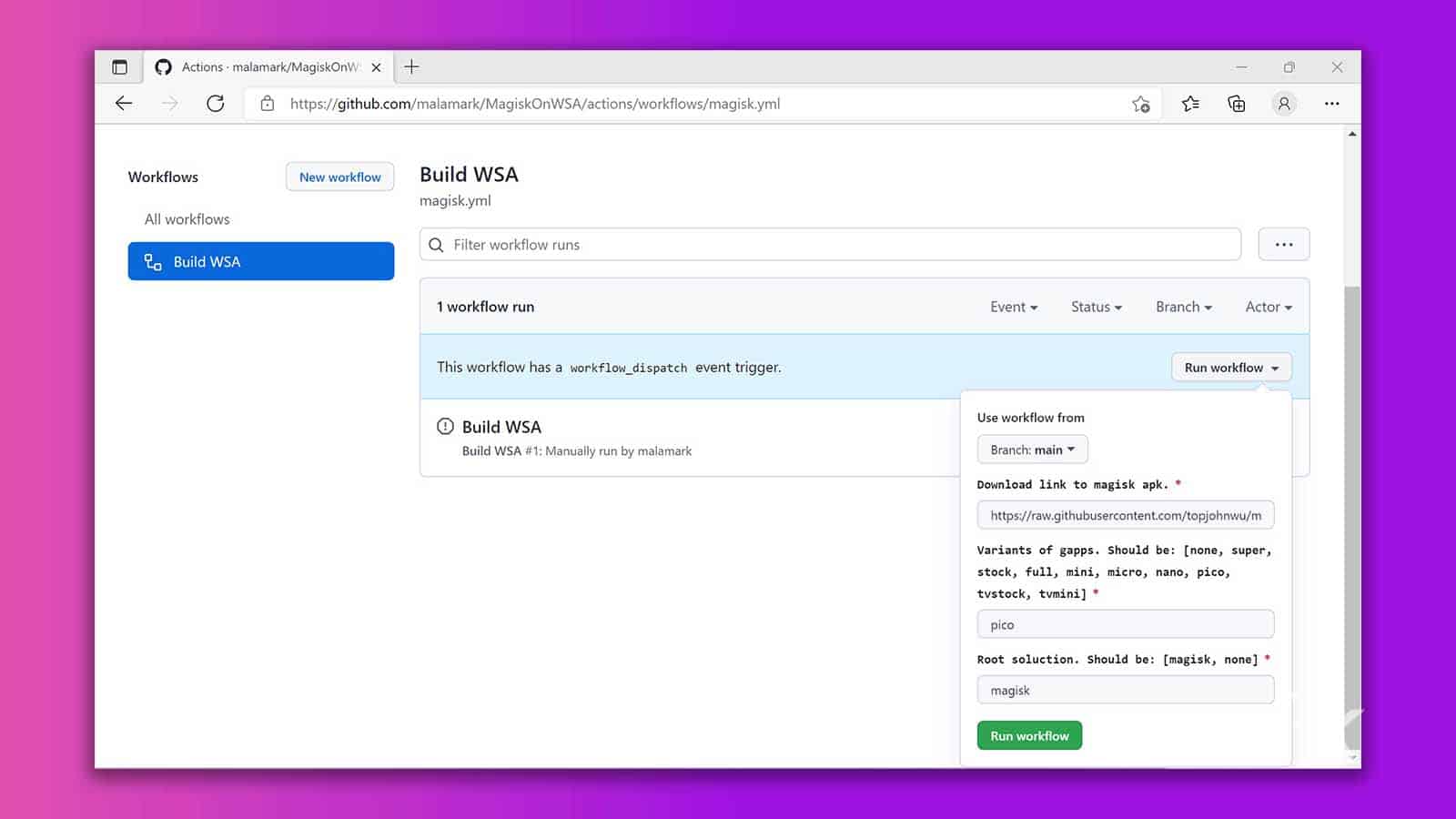Click '1 workflow run' text
Image resolution: width=1456 pixels, height=819 pixels.
tap(485, 307)
